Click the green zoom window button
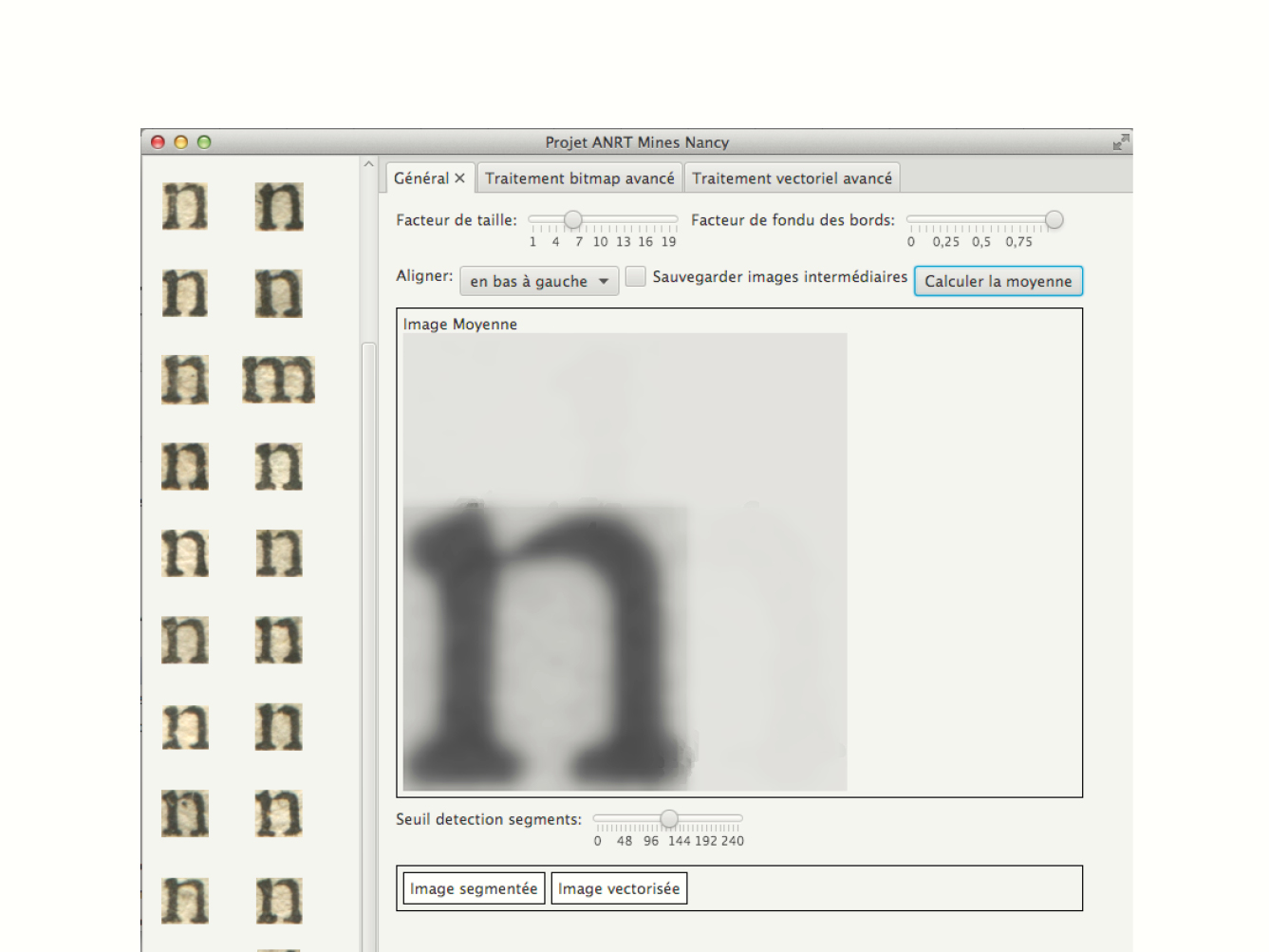The image size is (1269, 952). (x=204, y=142)
